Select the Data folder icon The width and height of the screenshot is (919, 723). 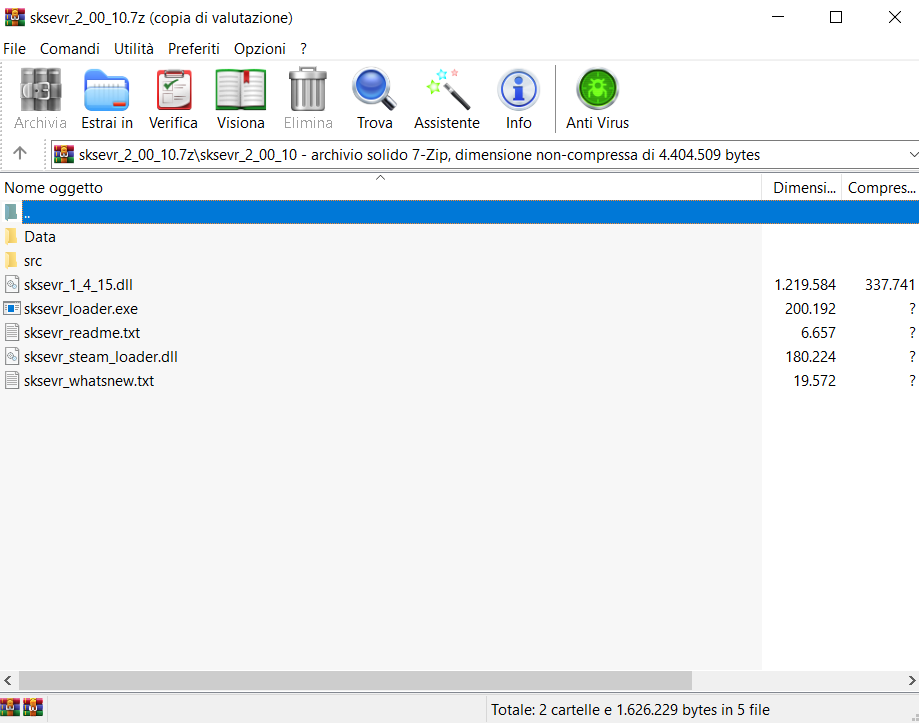click(11, 237)
